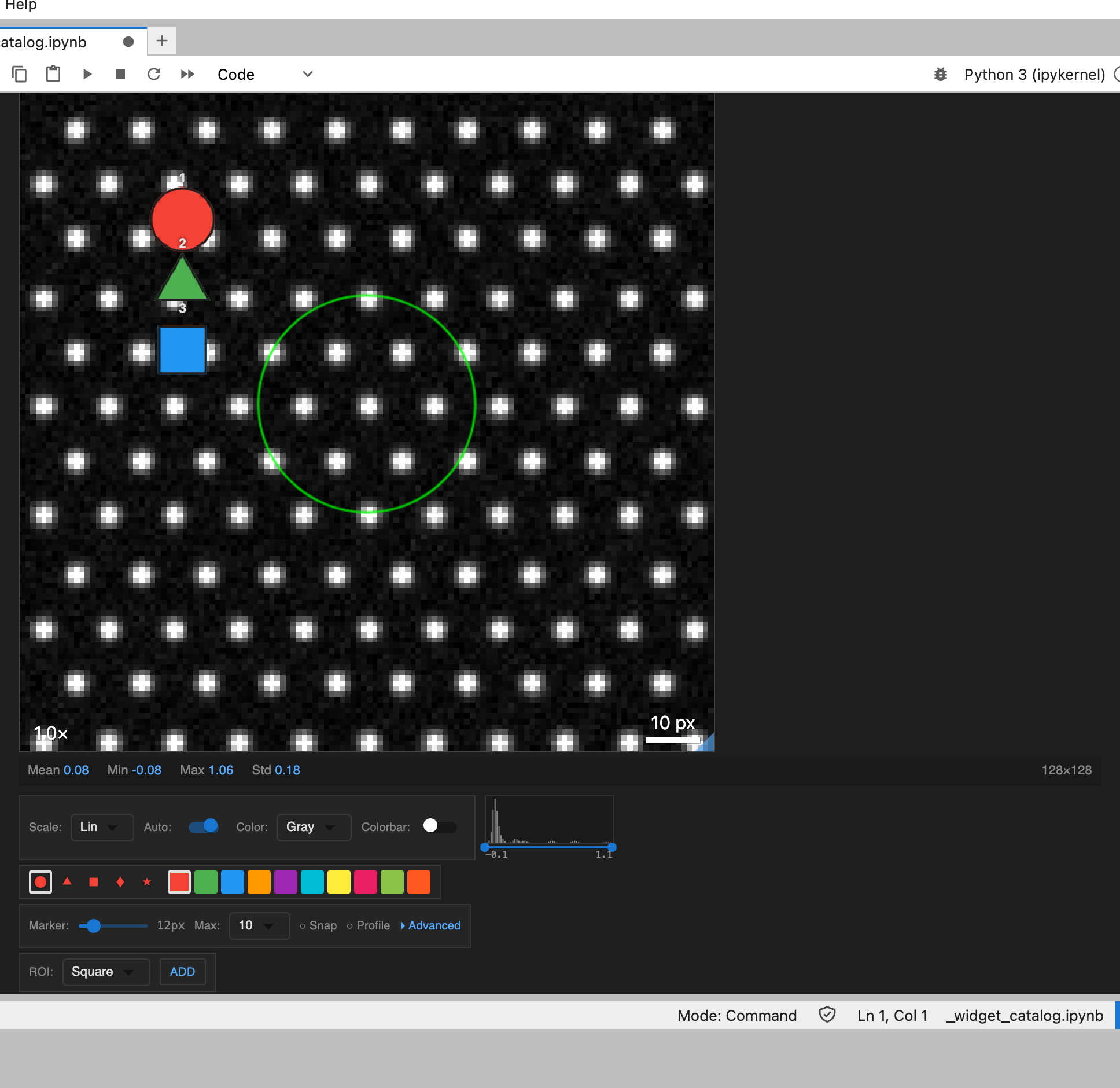
Task: Click the paste cells clipboard icon
Action: coord(53,74)
